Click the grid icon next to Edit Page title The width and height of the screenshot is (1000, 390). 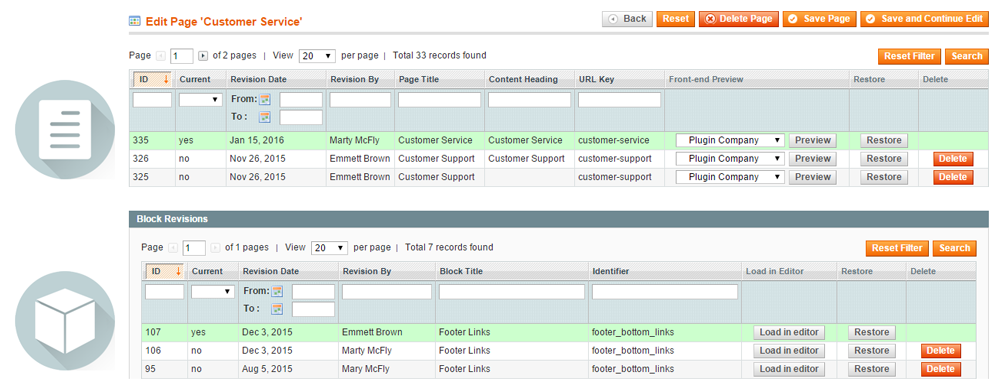click(x=135, y=21)
